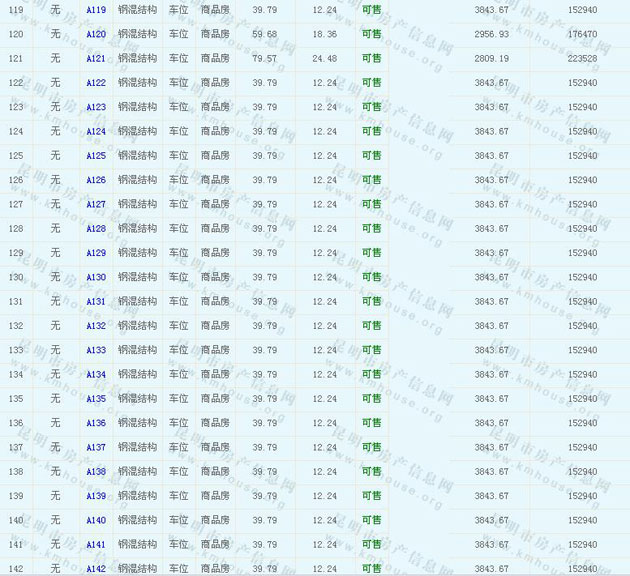
Task: Select the A141 unit link
Action: click(96, 545)
